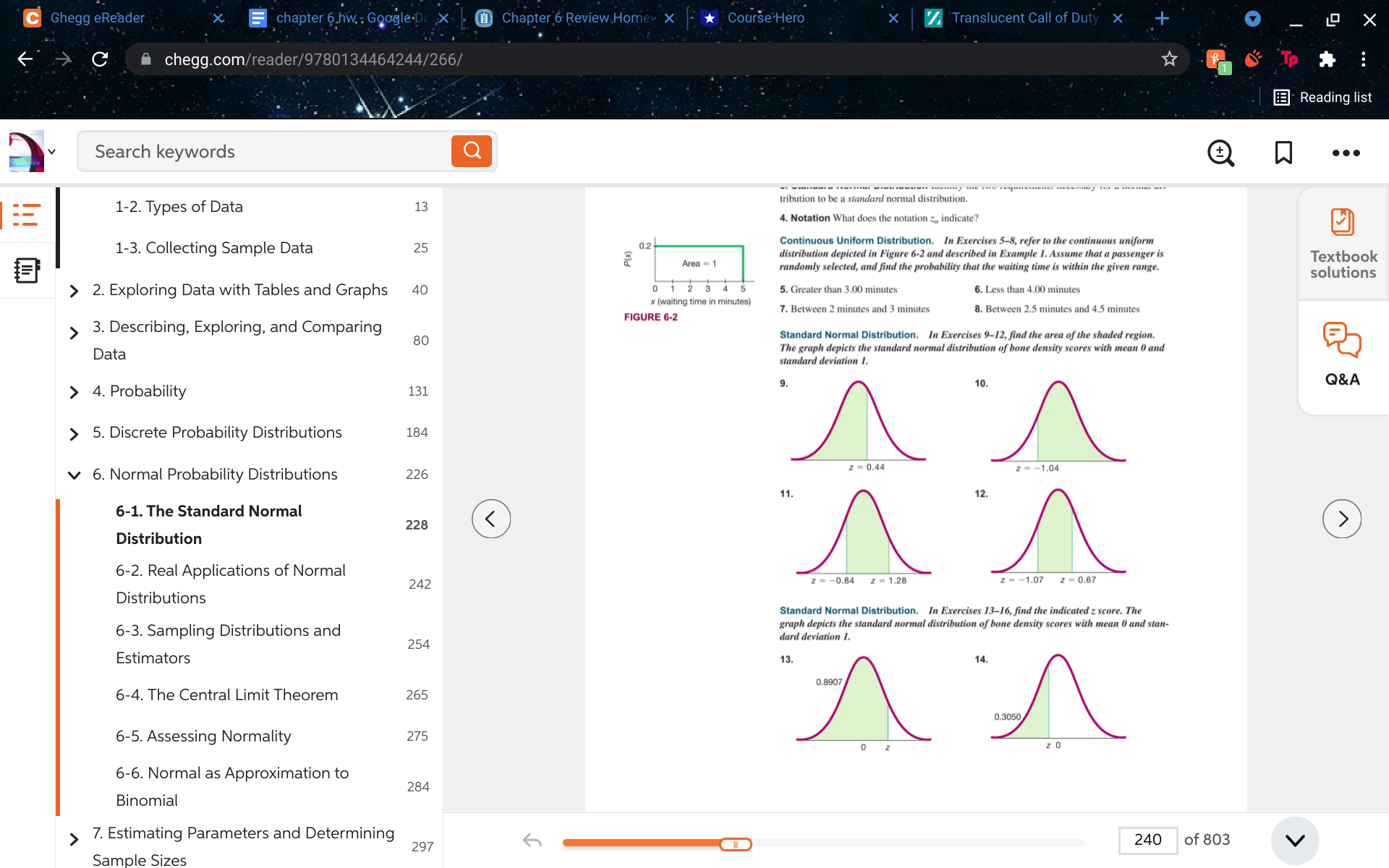Expand chapter 5 Discrete Probability Distributions

74,433
